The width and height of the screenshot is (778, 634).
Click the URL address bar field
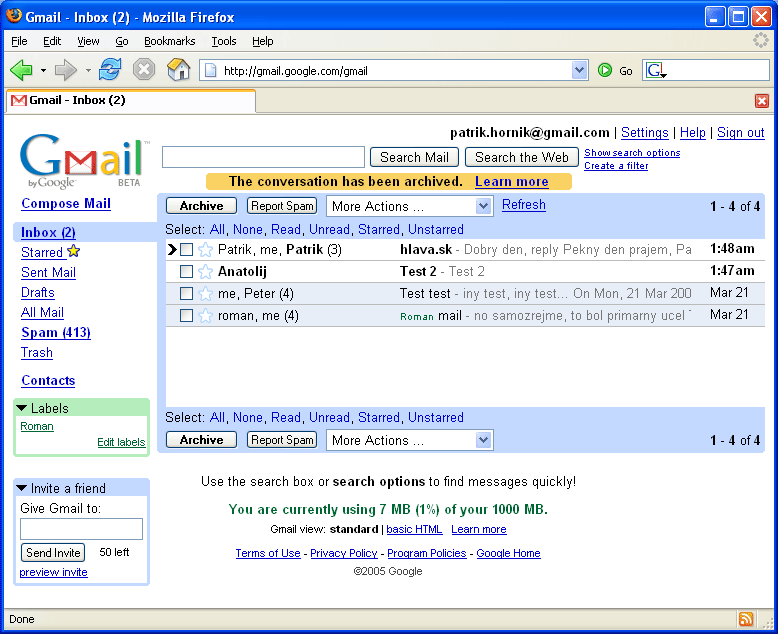395,71
